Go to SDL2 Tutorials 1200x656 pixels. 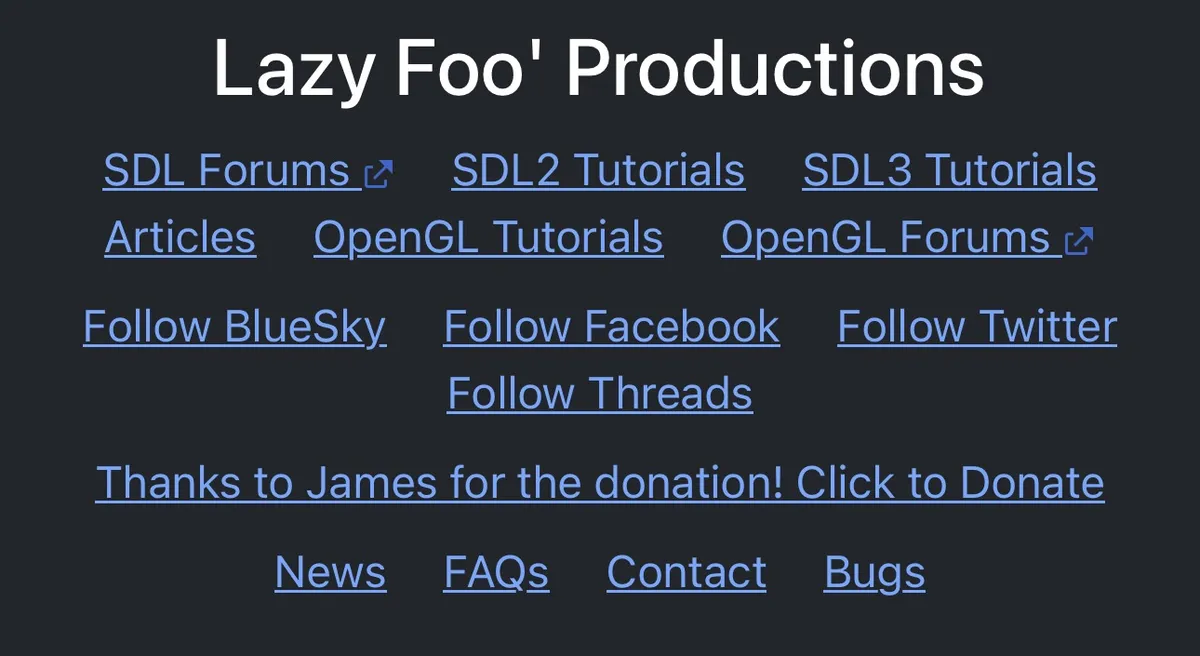click(598, 171)
